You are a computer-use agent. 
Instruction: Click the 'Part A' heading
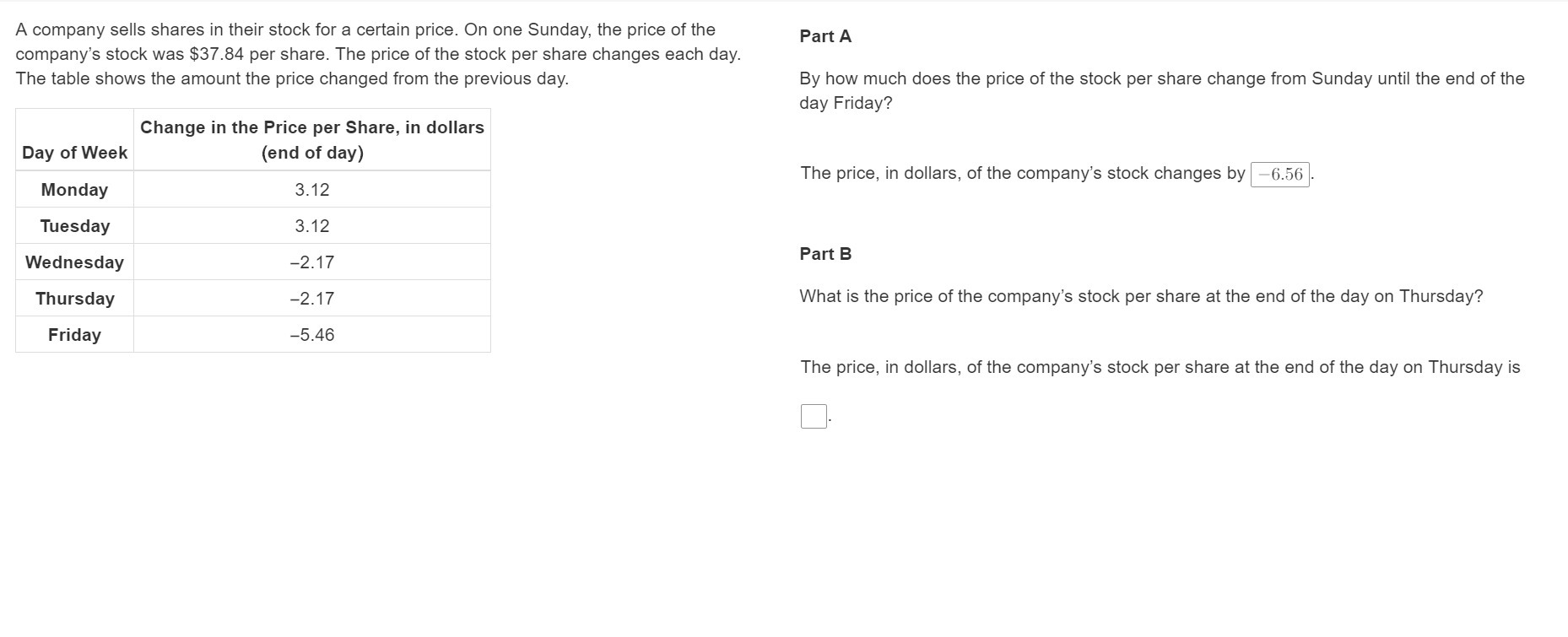tap(825, 36)
